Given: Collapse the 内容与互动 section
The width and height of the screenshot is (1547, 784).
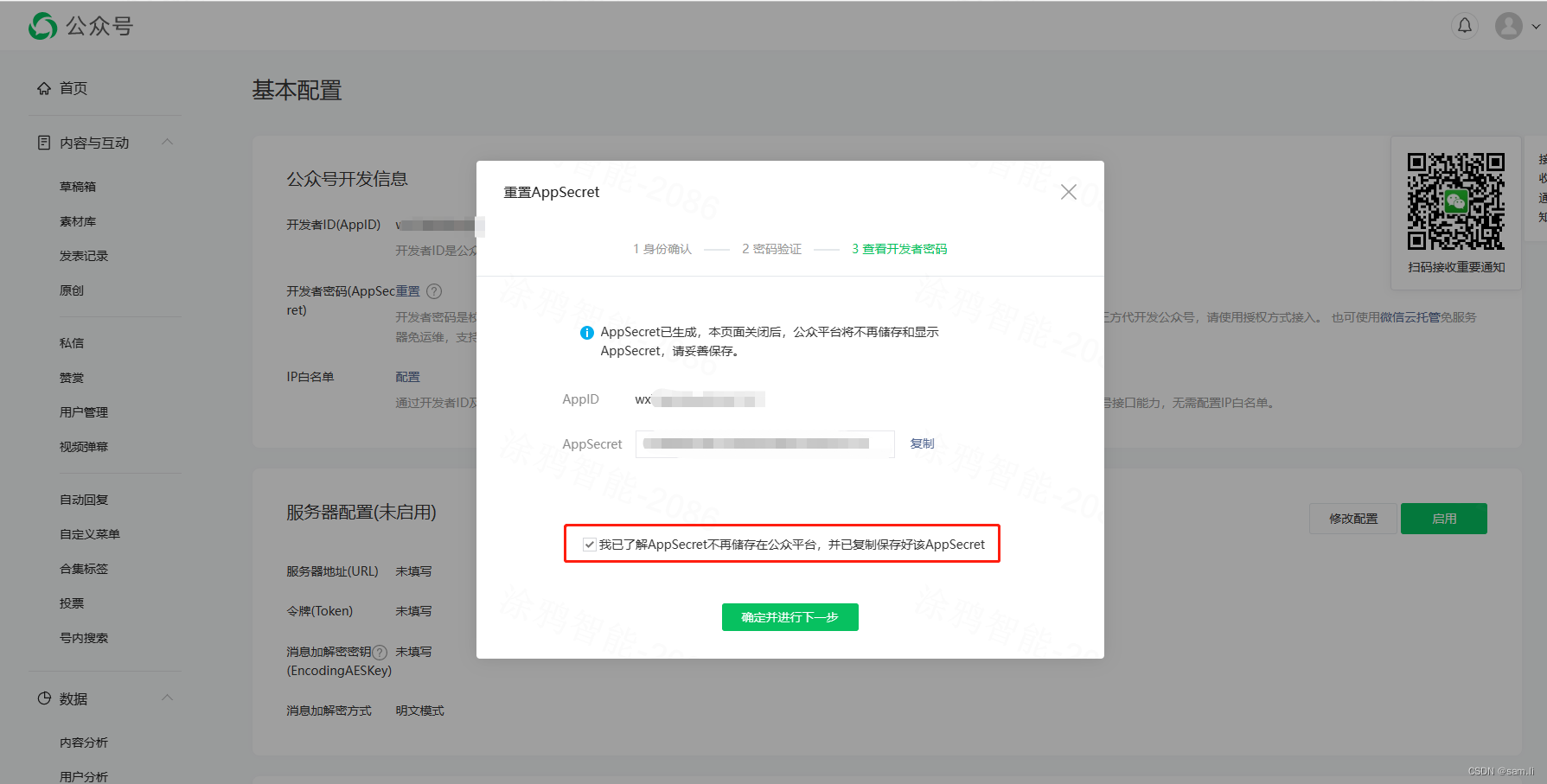Looking at the screenshot, I should [x=168, y=142].
